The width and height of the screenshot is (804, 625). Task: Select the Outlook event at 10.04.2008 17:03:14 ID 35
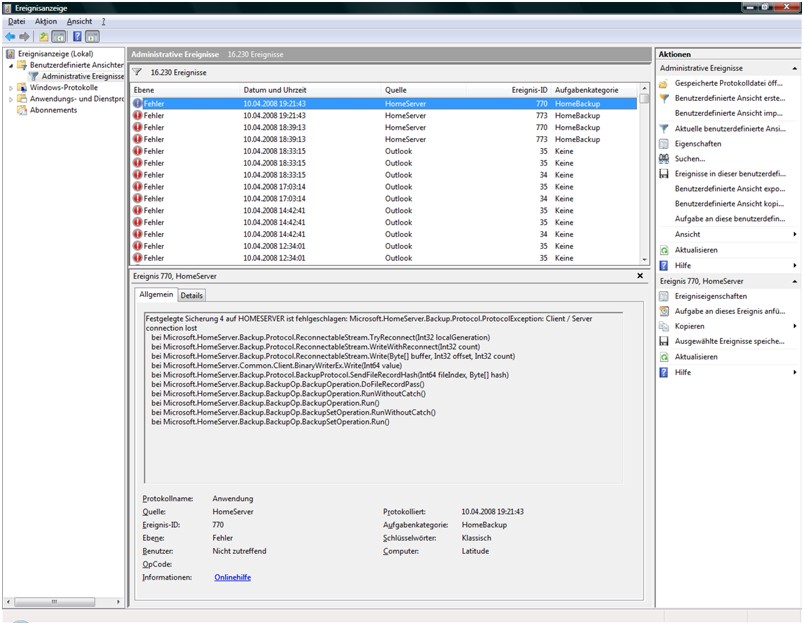click(x=384, y=187)
